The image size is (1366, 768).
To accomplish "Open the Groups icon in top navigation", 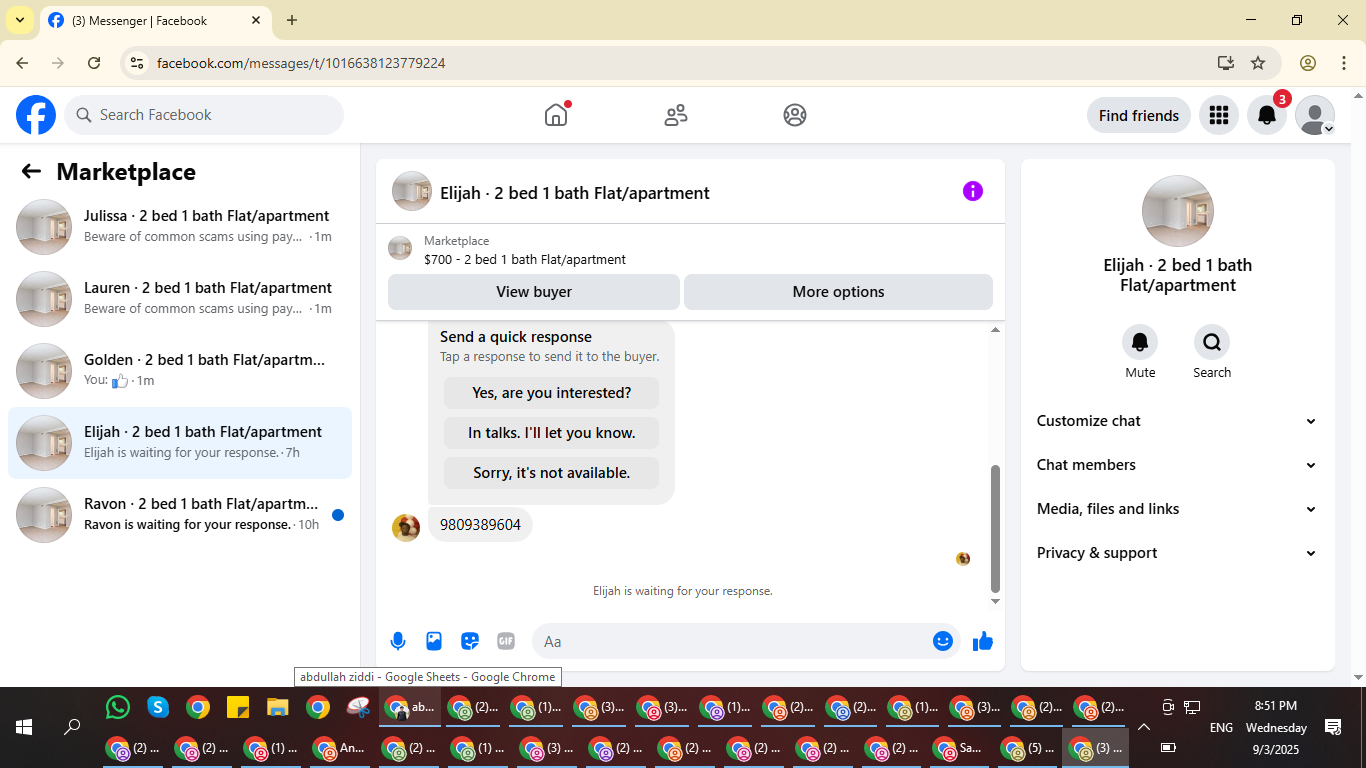I will (795, 115).
